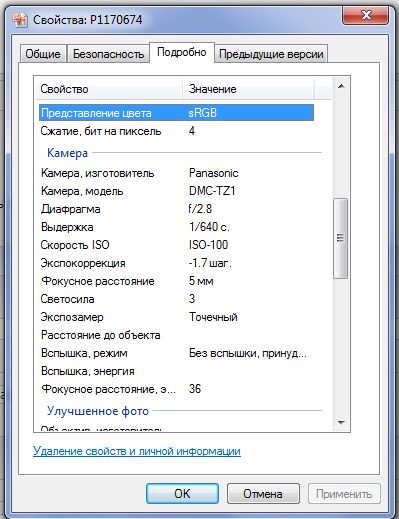Select the Подробно tab

tap(182, 52)
